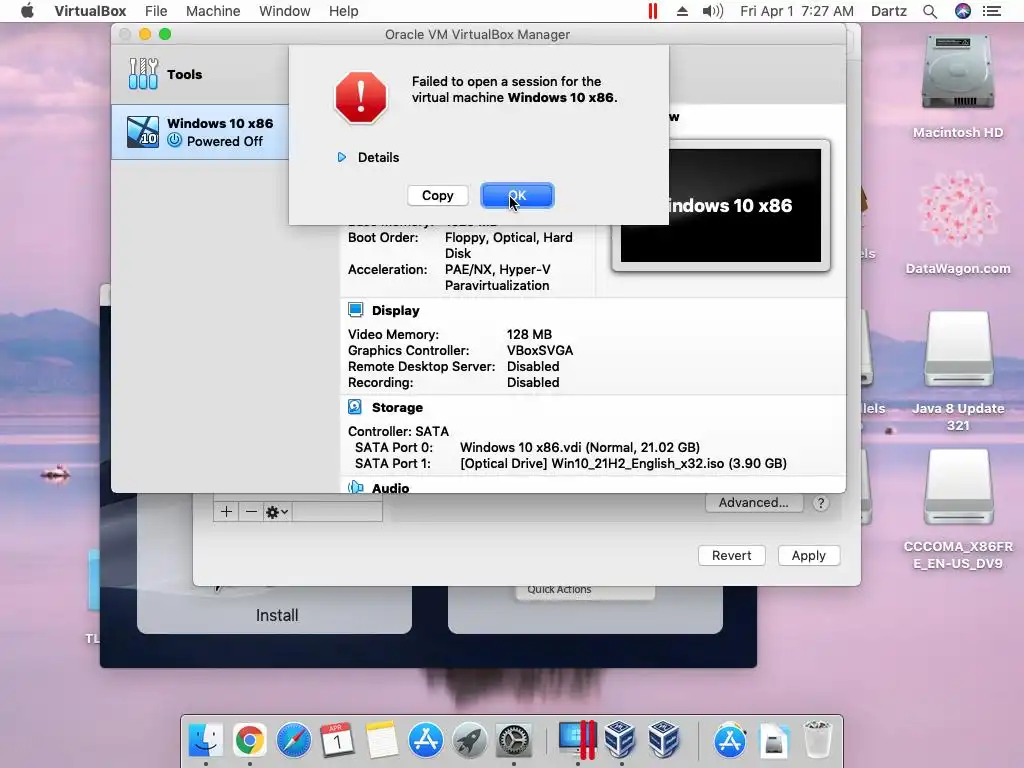Click the Revert button in back window
The width and height of the screenshot is (1024, 768).
[x=731, y=556]
